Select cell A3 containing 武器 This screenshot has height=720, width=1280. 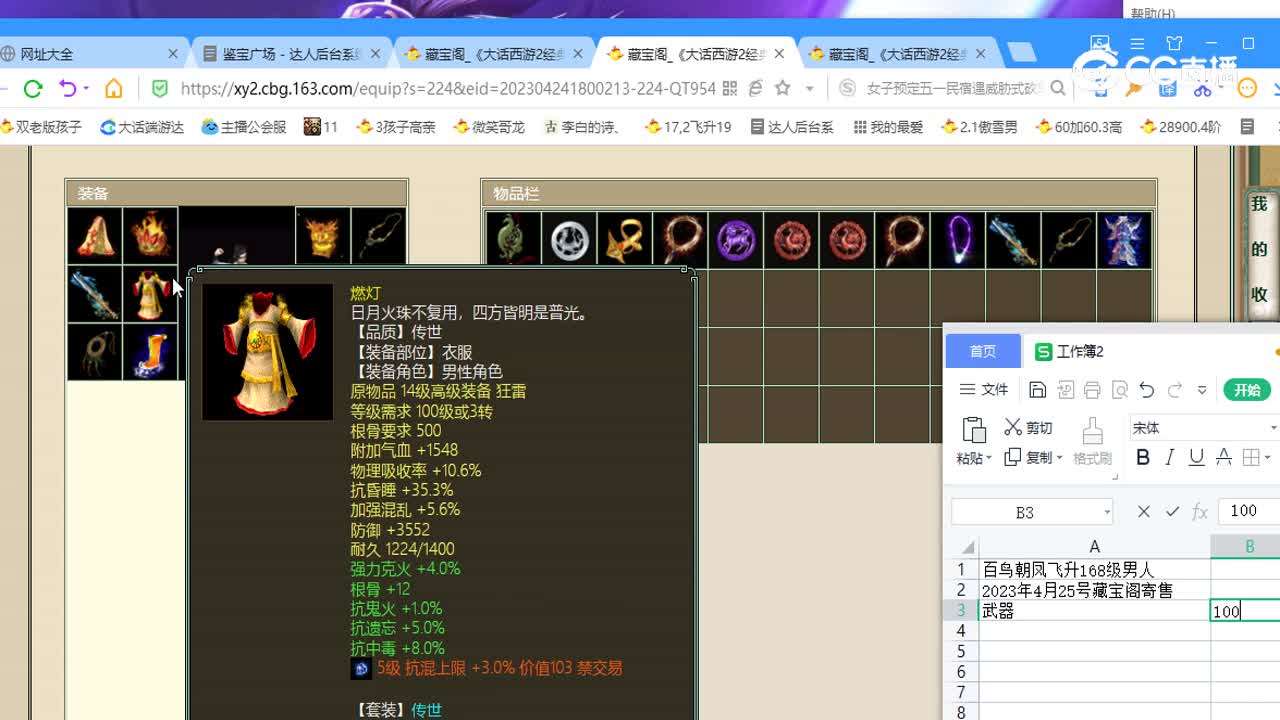click(1094, 611)
